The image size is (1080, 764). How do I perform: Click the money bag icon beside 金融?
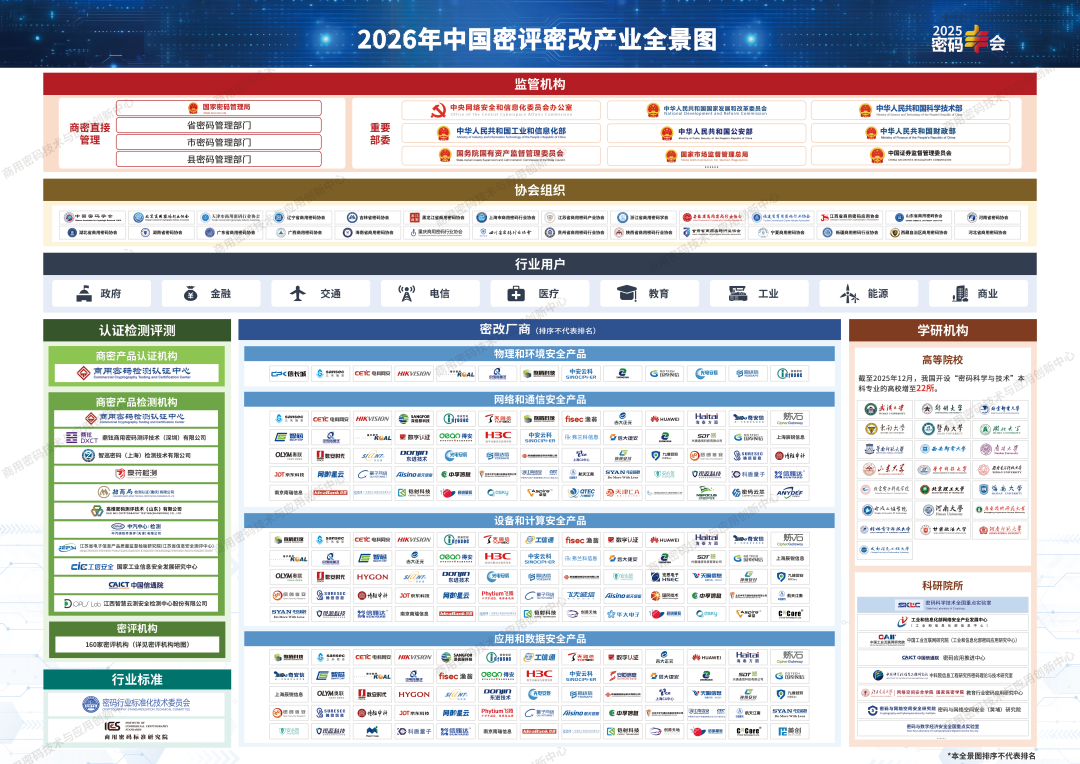(x=191, y=293)
